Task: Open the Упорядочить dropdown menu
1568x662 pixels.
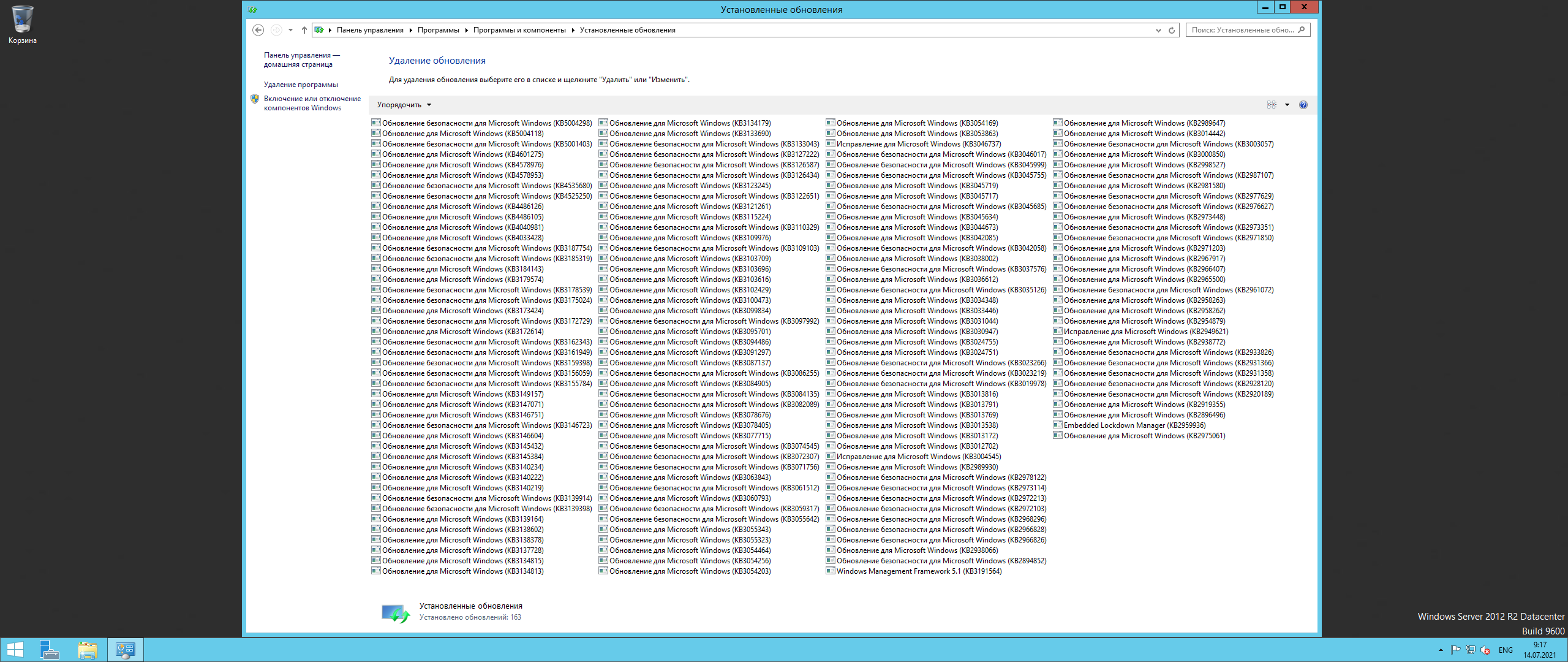Action: [404, 105]
